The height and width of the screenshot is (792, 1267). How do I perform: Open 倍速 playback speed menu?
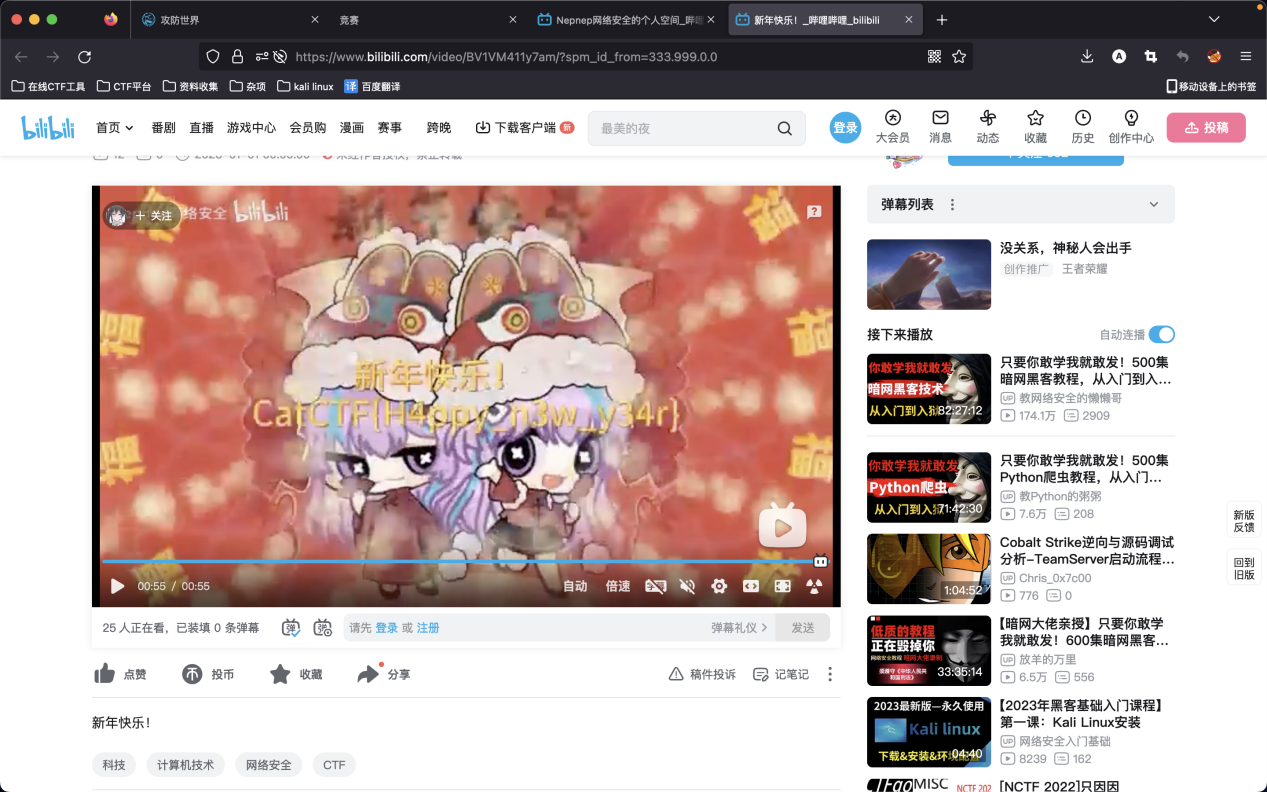tap(618, 586)
